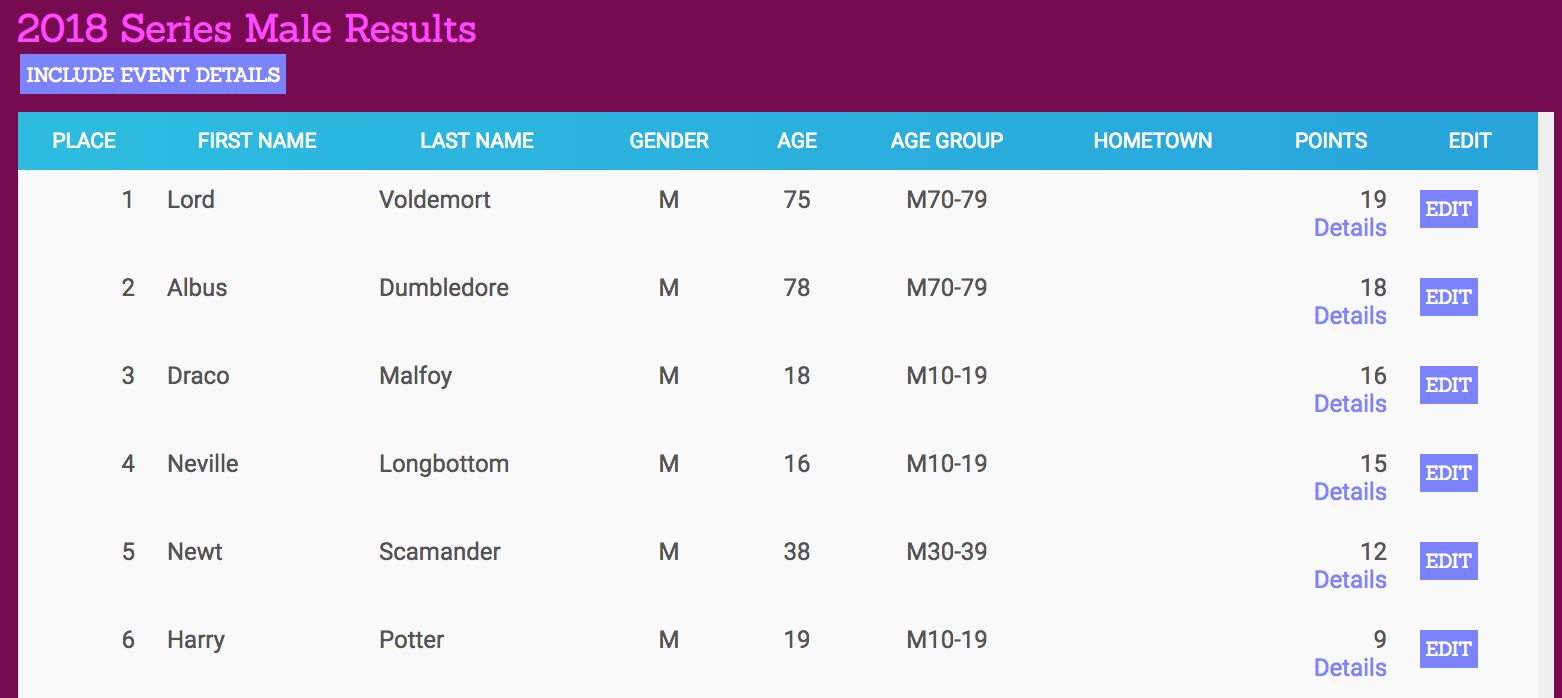Sort by the Age Group column header
This screenshot has width=1562, height=698.
[x=947, y=141]
